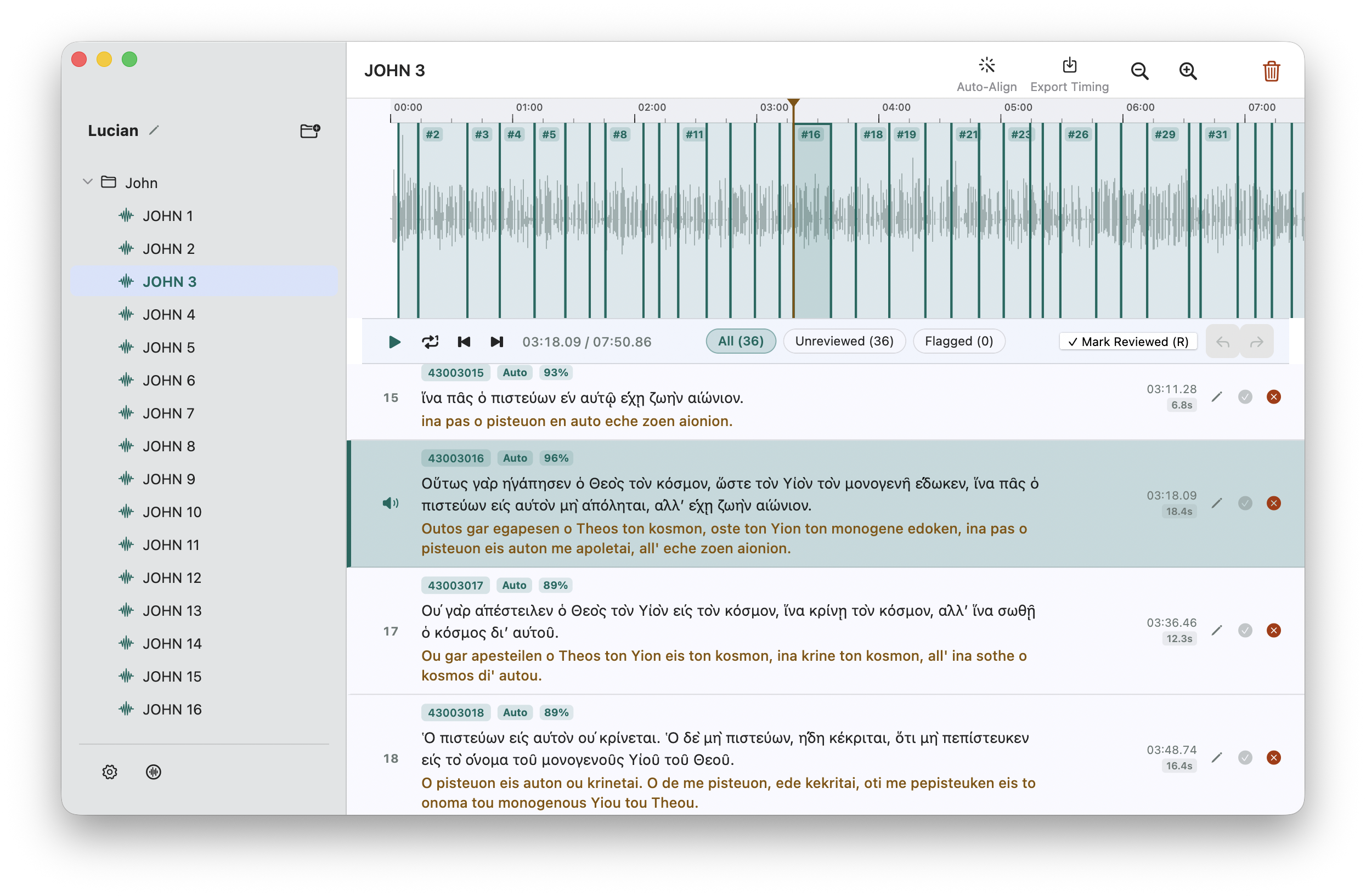1366x896 pixels.
Task: Open JOHN 8 chapter
Action: (204, 446)
